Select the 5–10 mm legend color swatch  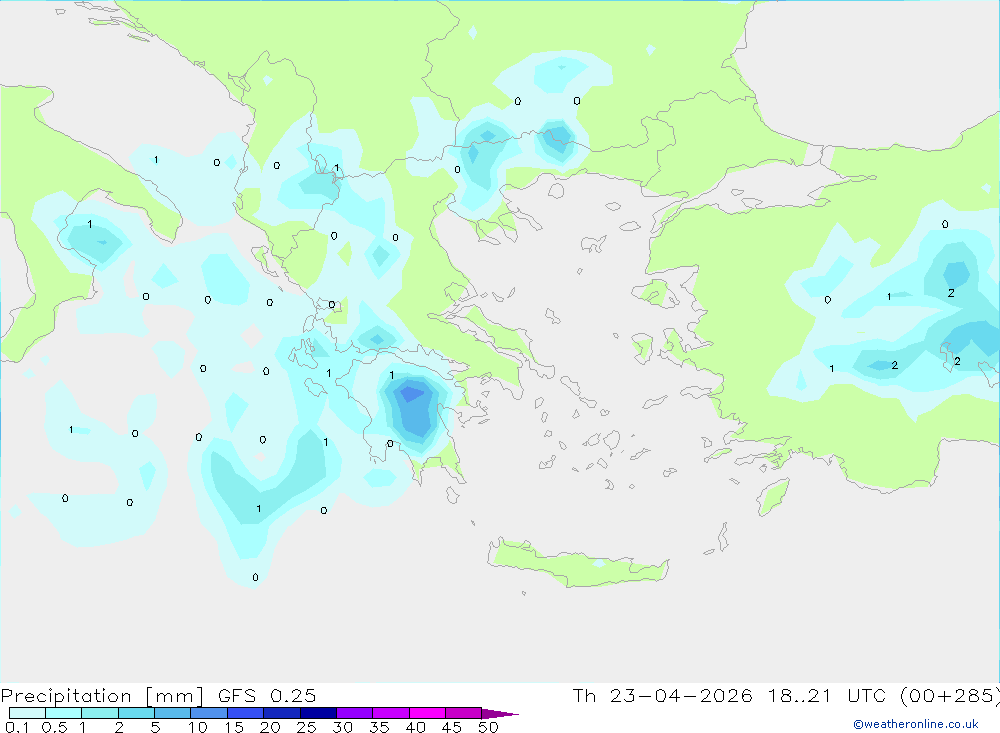pyautogui.click(x=173, y=713)
